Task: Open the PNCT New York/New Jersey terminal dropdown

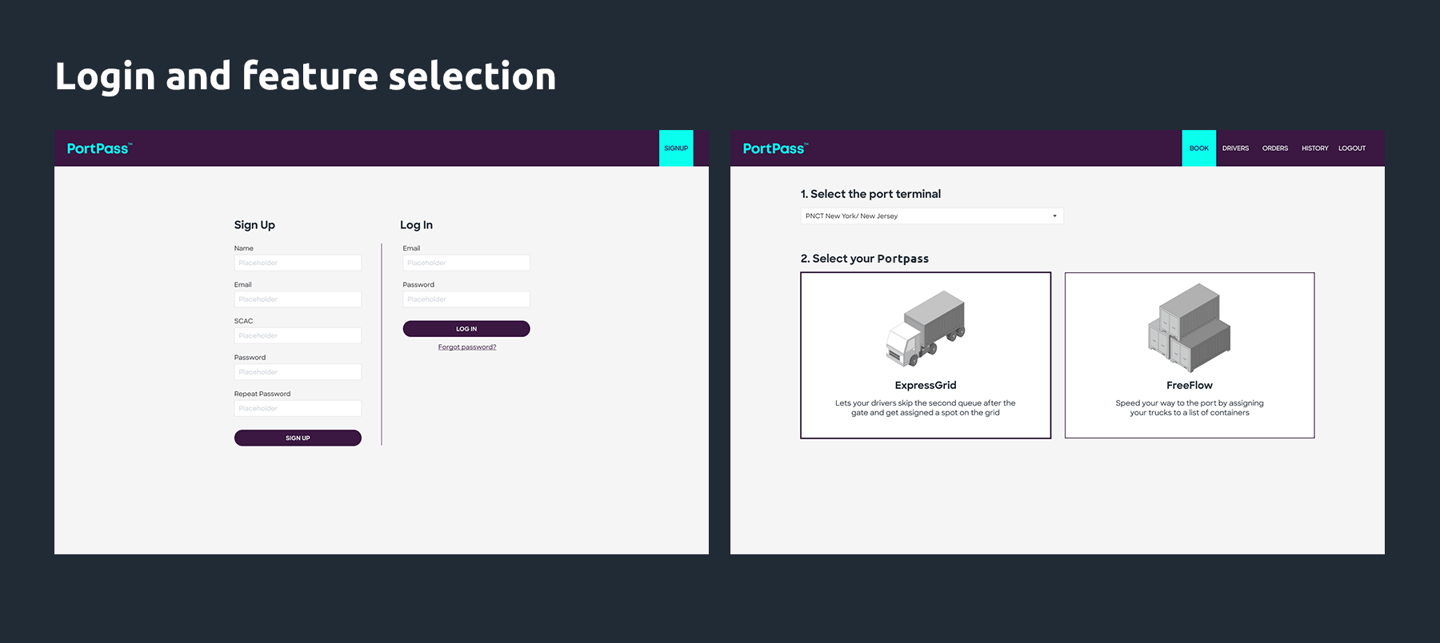Action: [932, 216]
